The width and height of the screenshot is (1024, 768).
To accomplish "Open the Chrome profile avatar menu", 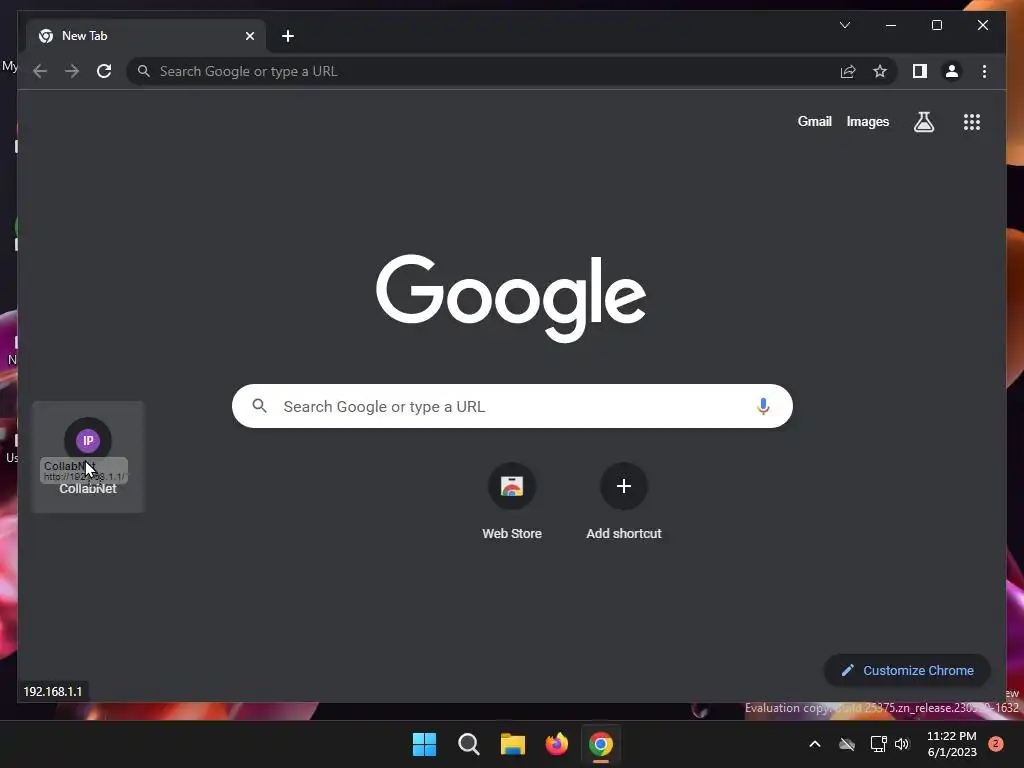I will (x=952, y=71).
